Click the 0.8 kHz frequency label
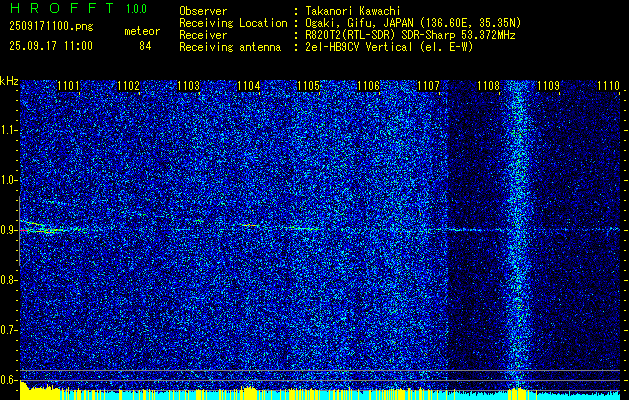Screen dimensions: 629x400 point(9,280)
